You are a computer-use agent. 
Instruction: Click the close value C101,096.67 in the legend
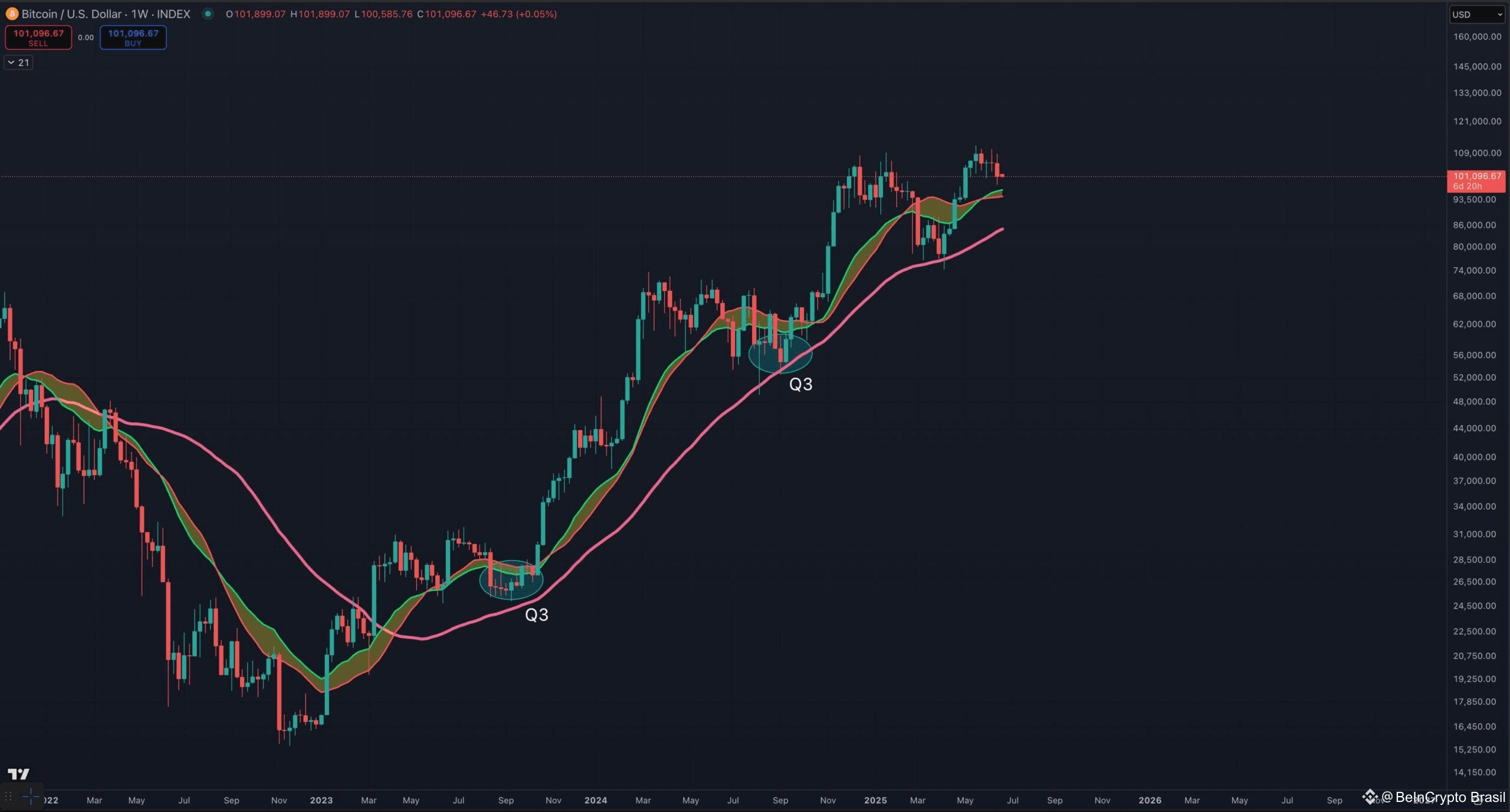[447, 14]
